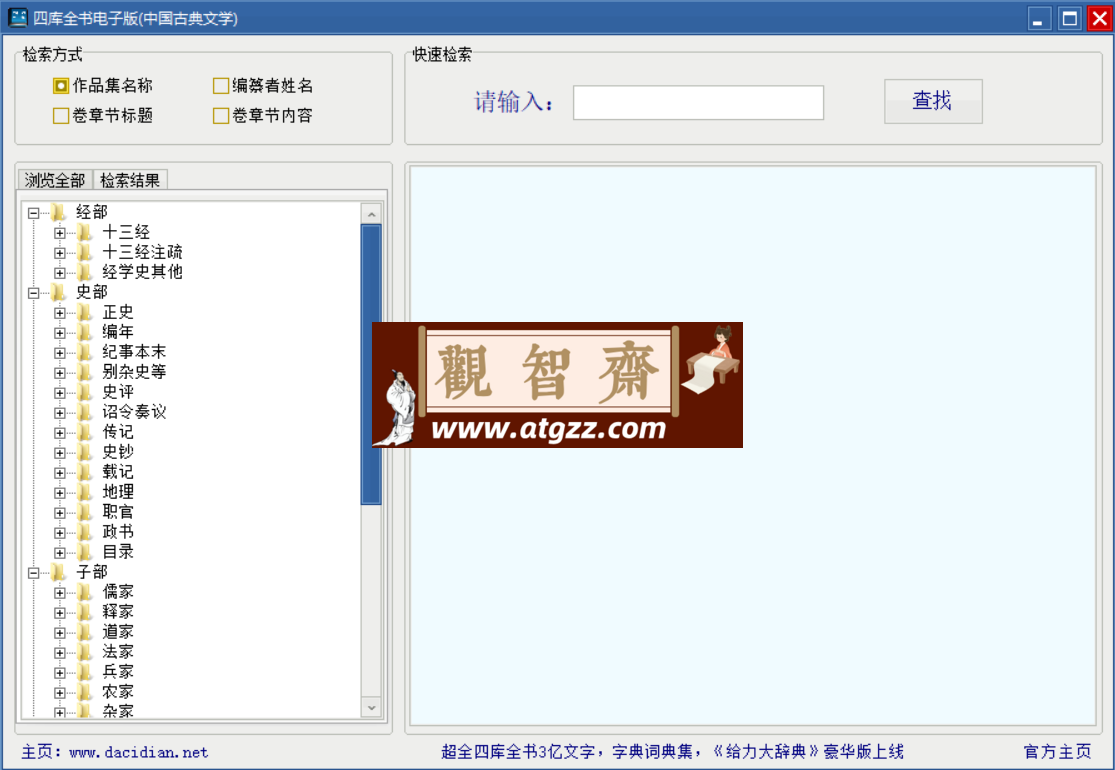Click the folder icon beside 史部
Image resolution: width=1115 pixels, height=770 pixels.
pos(58,292)
